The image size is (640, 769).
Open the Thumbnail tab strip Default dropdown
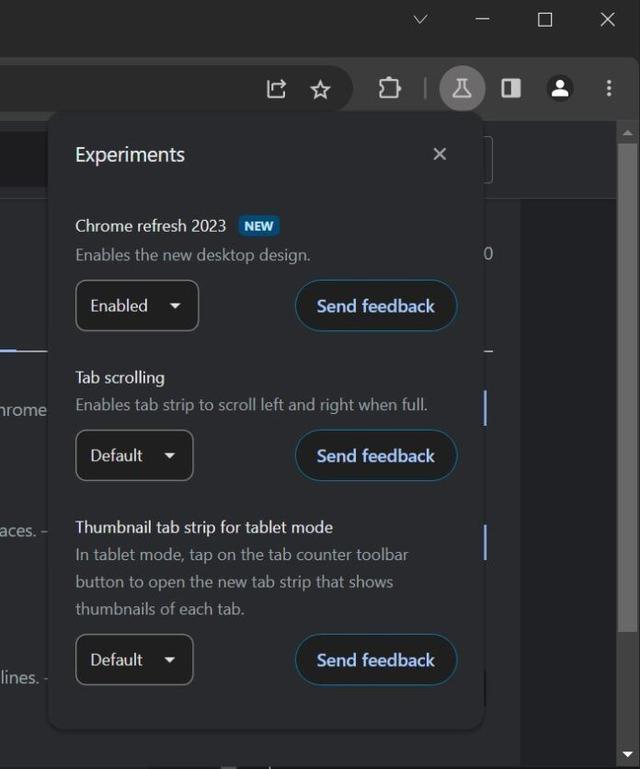pos(134,660)
